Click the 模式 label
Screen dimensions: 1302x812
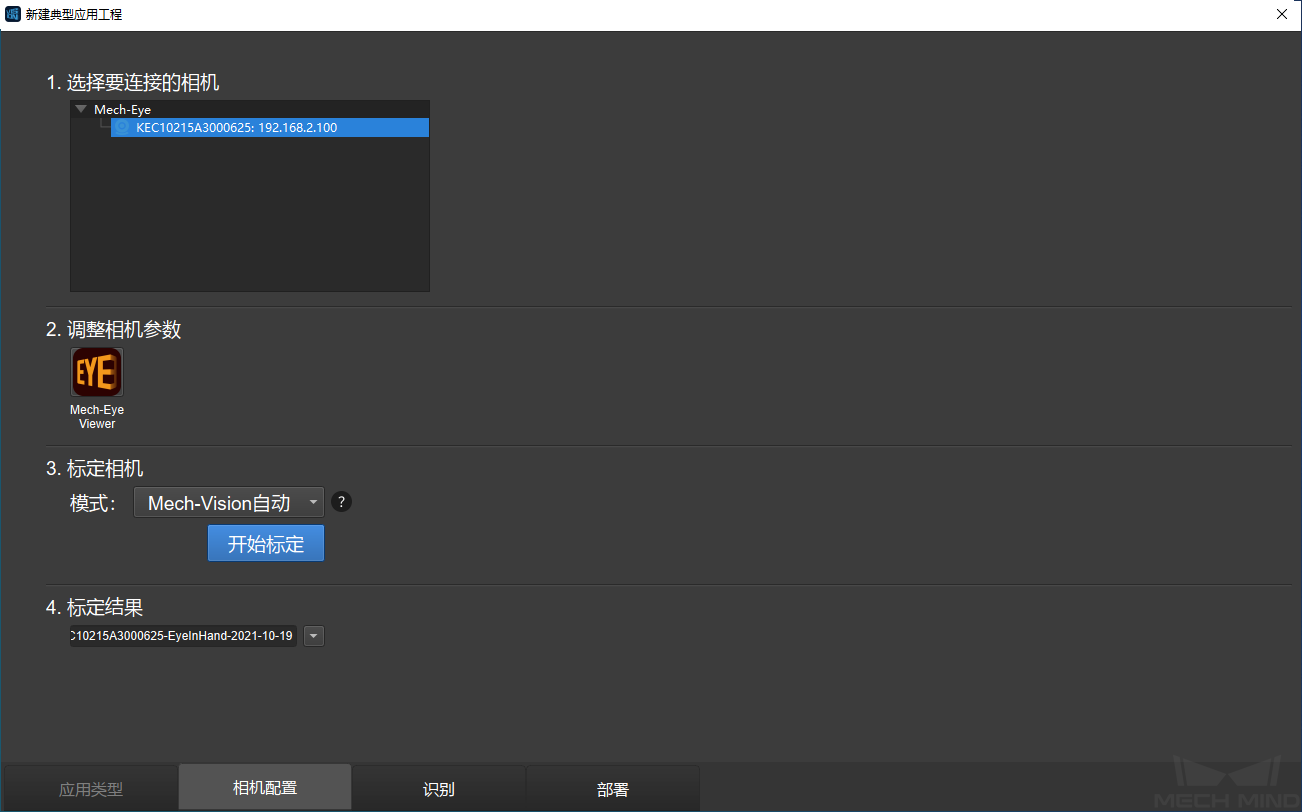point(94,503)
